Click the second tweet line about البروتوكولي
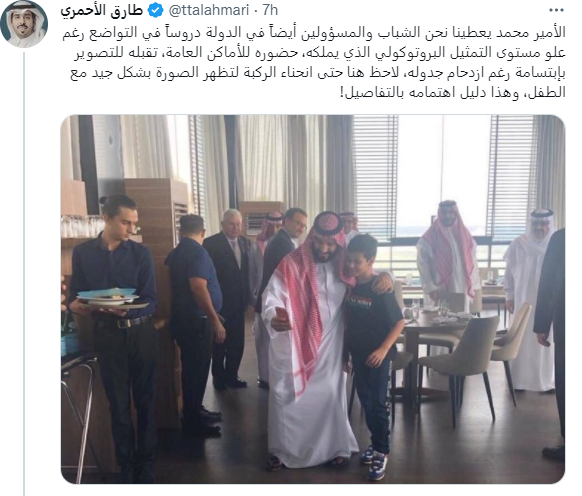The height and width of the screenshot is (496, 582). click(319, 53)
